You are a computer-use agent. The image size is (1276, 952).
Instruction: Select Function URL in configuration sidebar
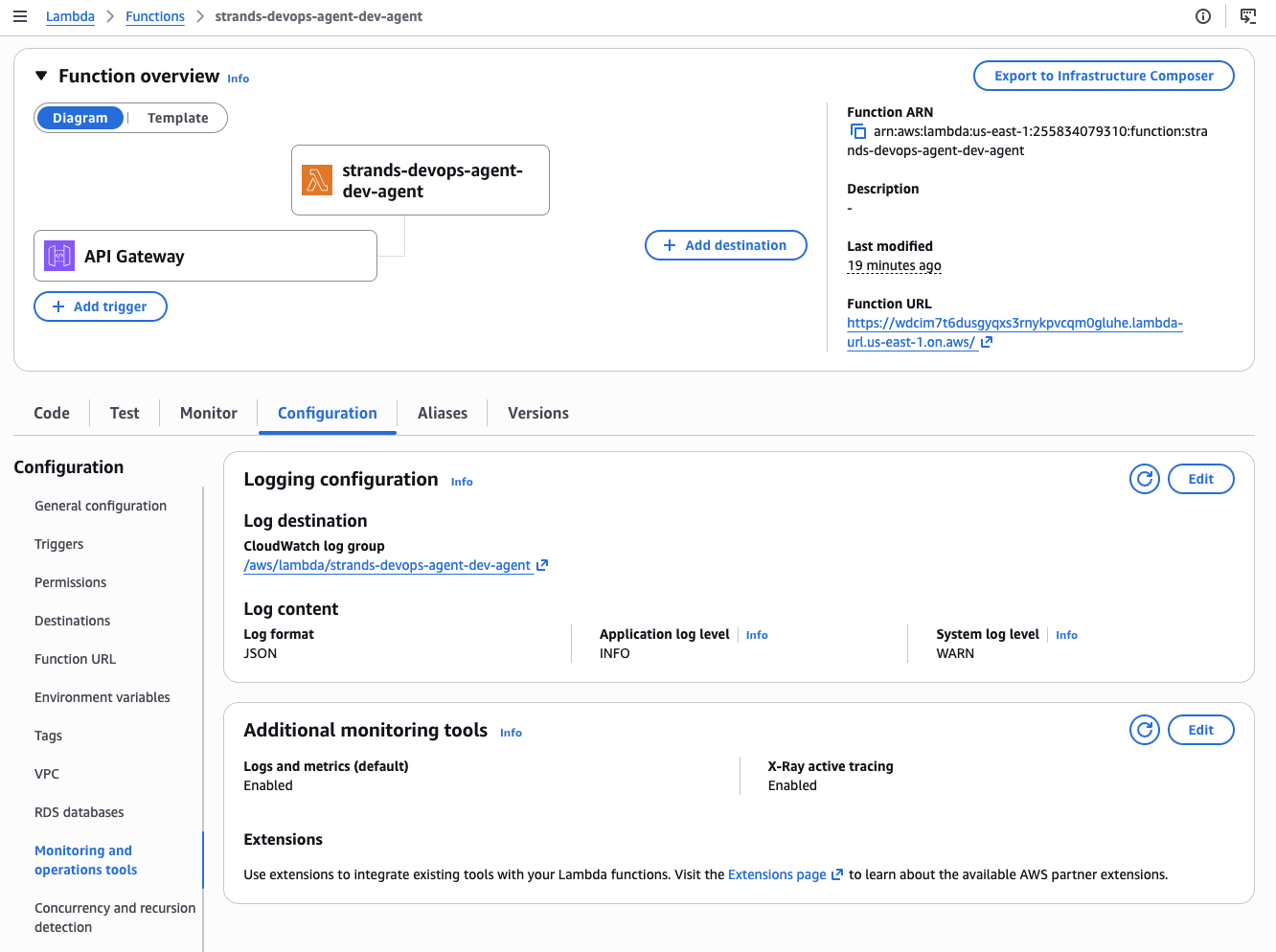[x=76, y=659]
